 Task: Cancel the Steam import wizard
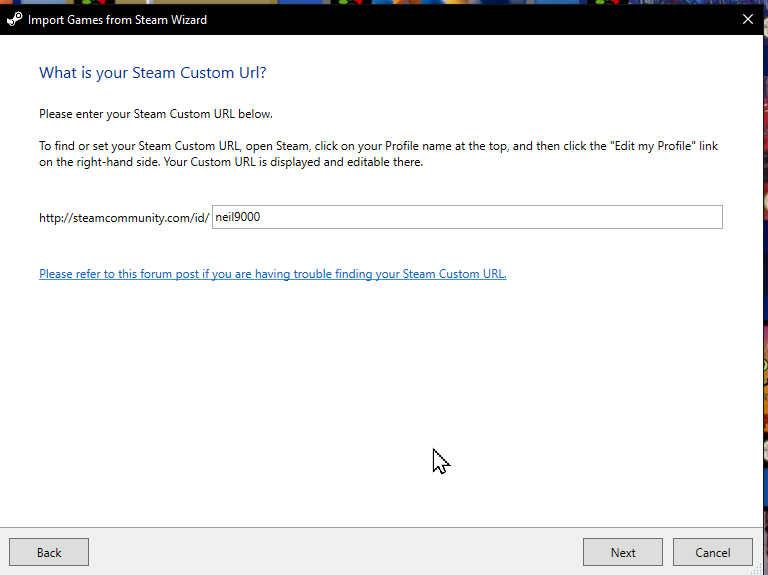713,552
